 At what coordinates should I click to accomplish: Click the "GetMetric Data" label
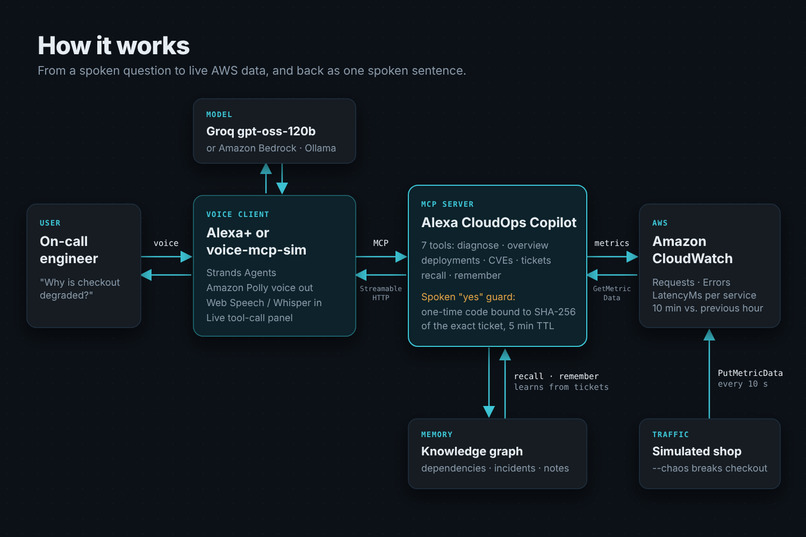click(612, 293)
